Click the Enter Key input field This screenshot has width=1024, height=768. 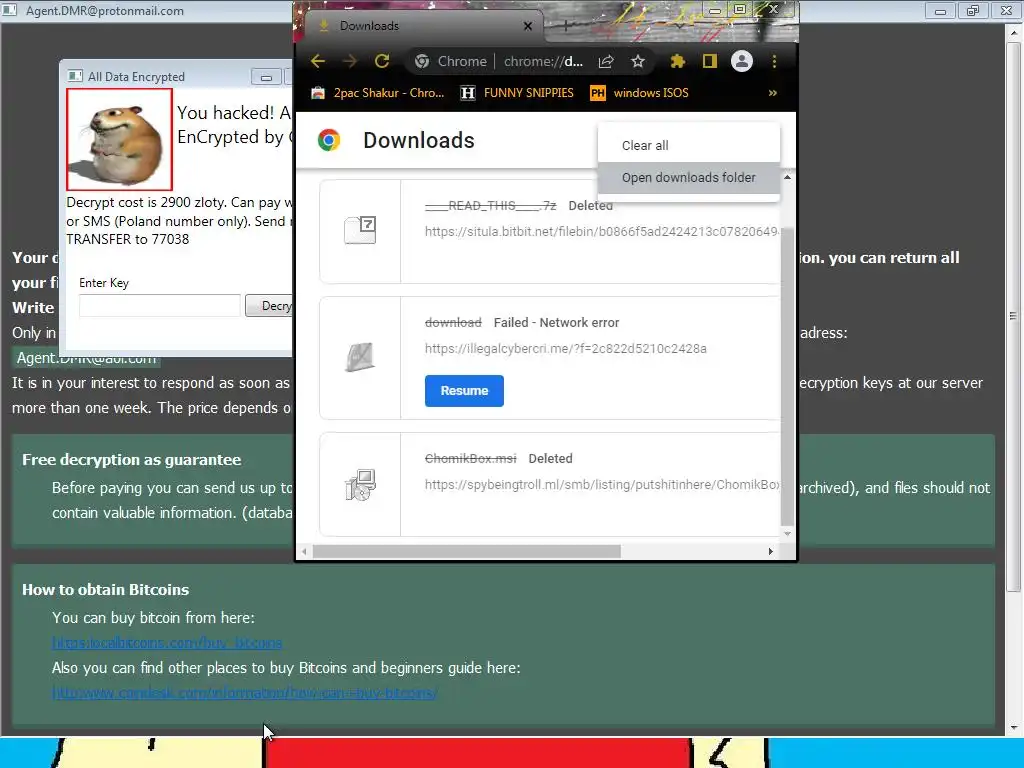(x=159, y=306)
